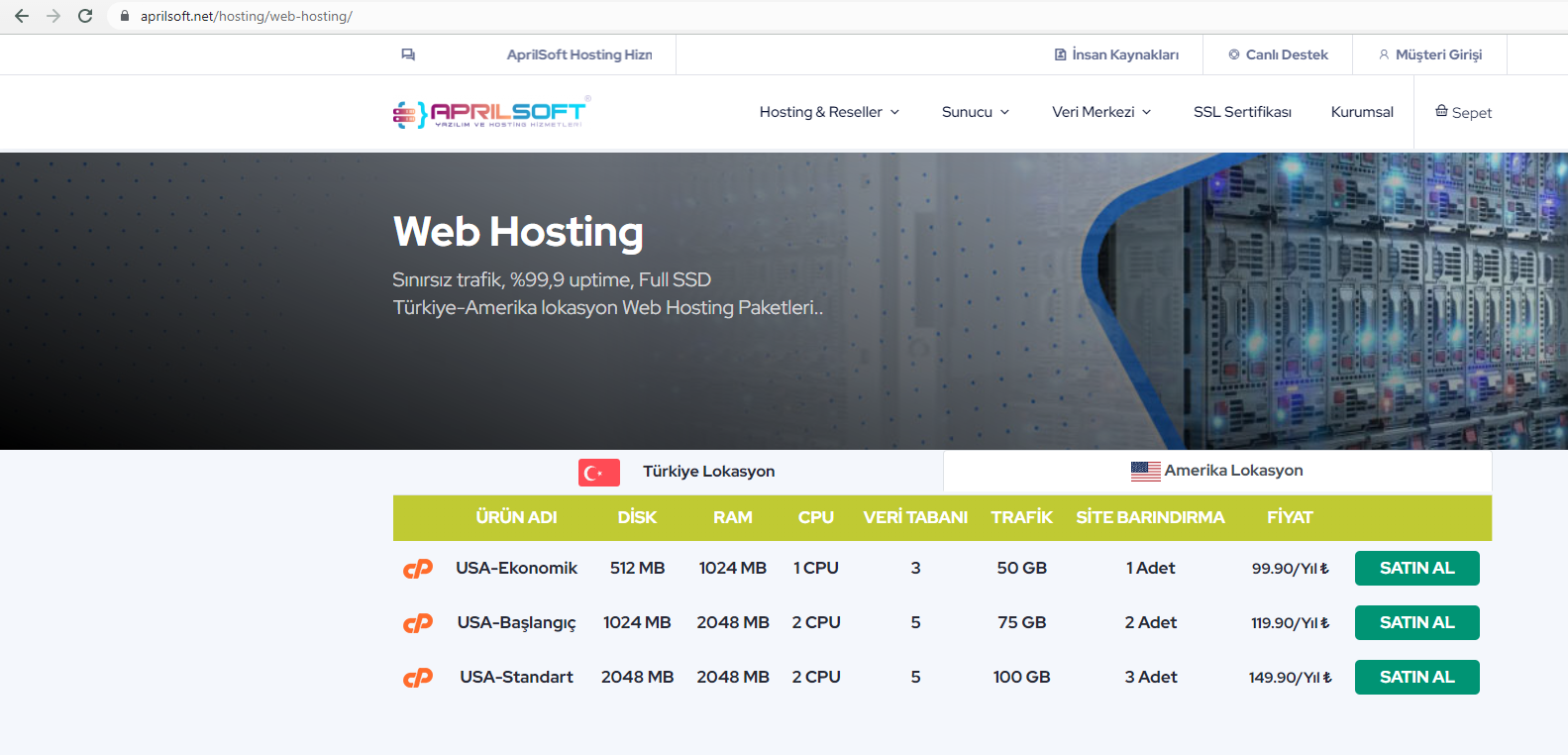Expand the Hosting & Reseller menu

pos(829,112)
